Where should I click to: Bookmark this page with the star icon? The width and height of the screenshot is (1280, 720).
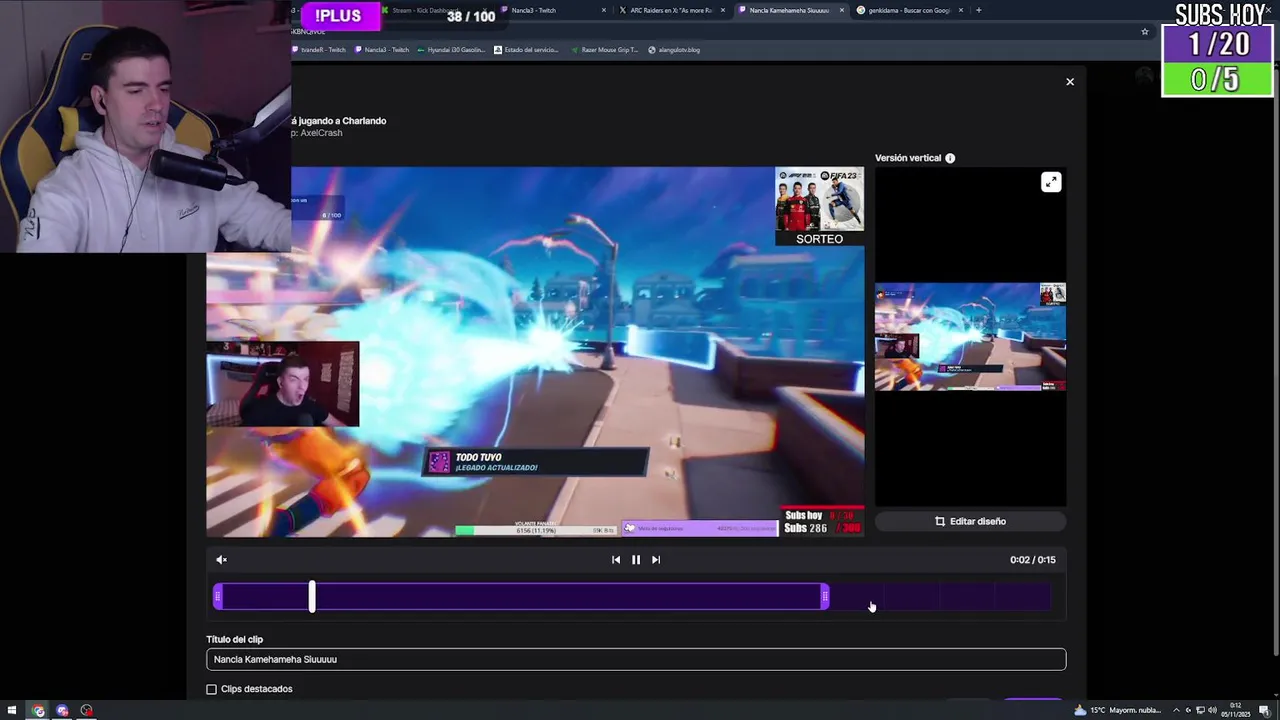tap(1145, 32)
